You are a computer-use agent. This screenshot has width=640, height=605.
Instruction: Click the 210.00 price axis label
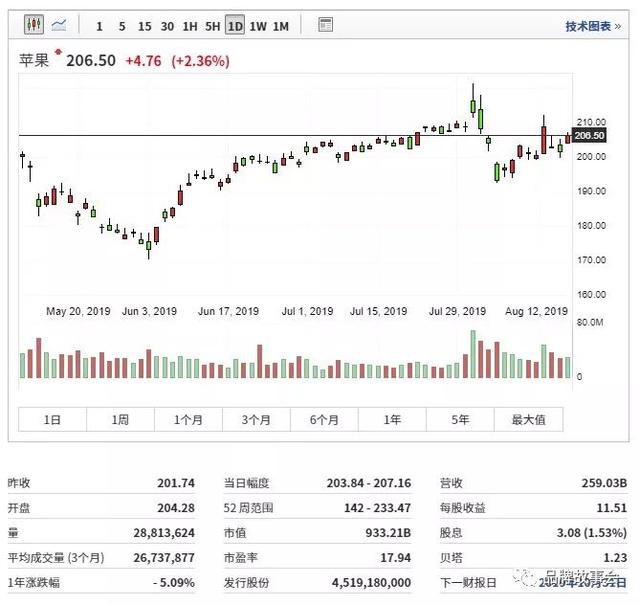[591, 122]
